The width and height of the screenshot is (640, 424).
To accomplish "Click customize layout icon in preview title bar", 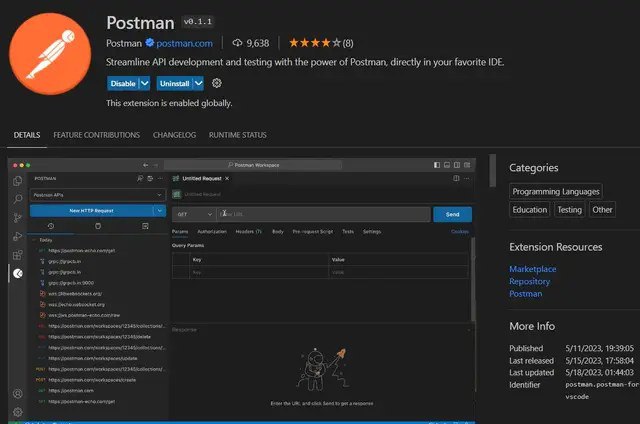I will point(467,165).
